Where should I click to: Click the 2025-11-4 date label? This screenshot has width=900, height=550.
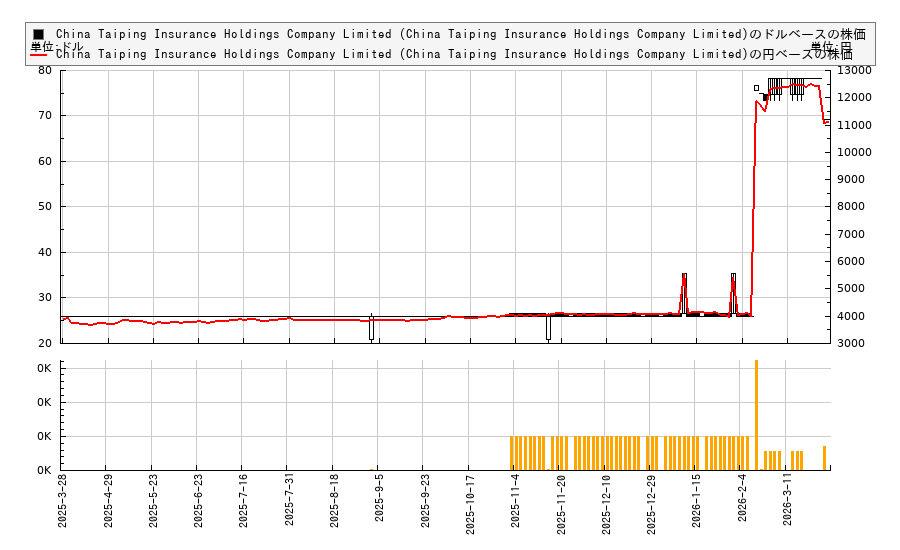[515, 501]
